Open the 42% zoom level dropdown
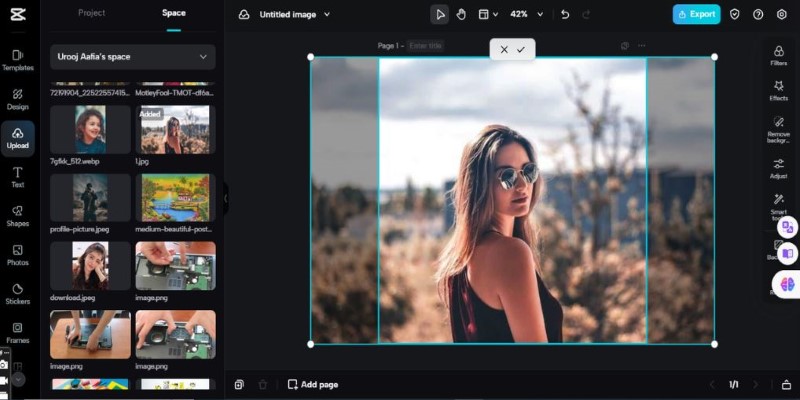Screen dimensions: 800x400 coord(526,15)
